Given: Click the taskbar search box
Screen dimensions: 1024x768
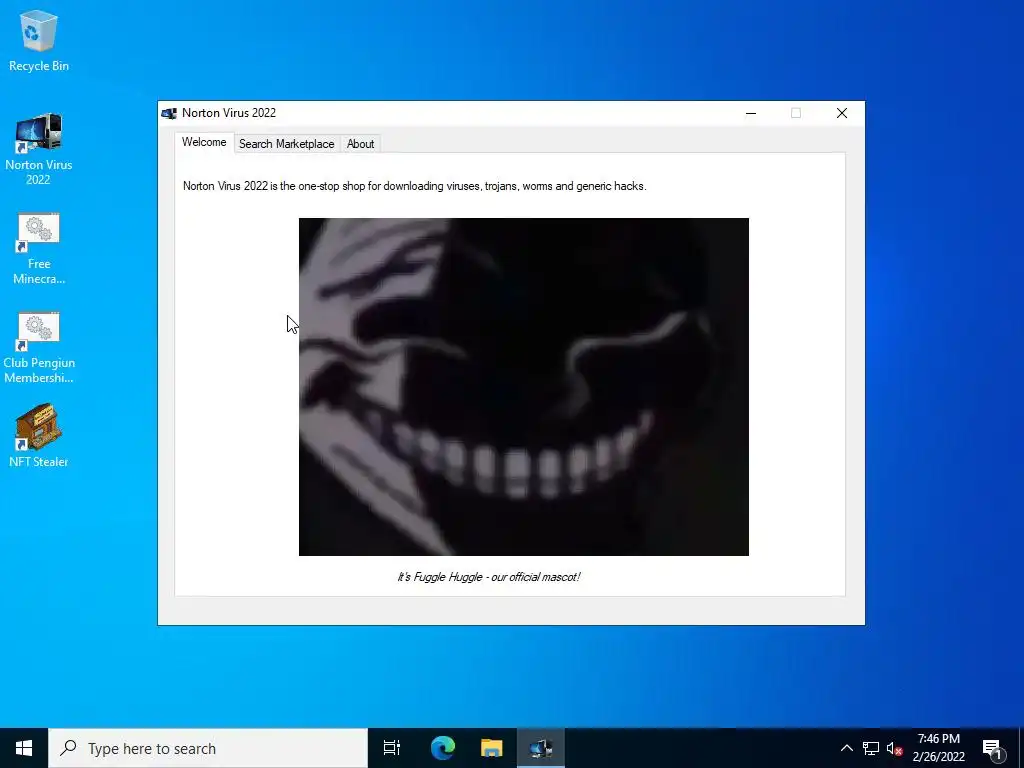Looking at the screenshot, I should click(208, 748).
